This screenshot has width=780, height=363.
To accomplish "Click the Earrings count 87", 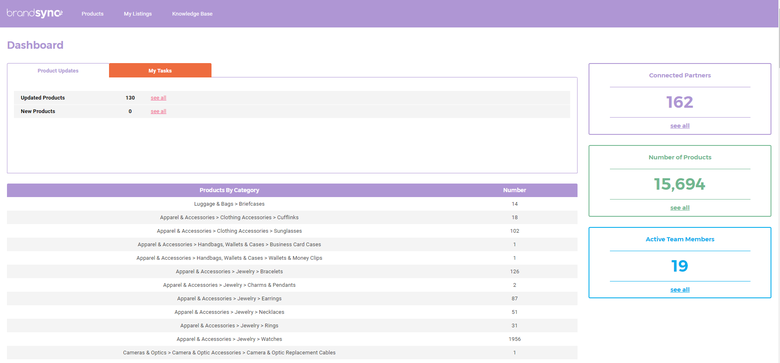I will [x=514, y=298].
